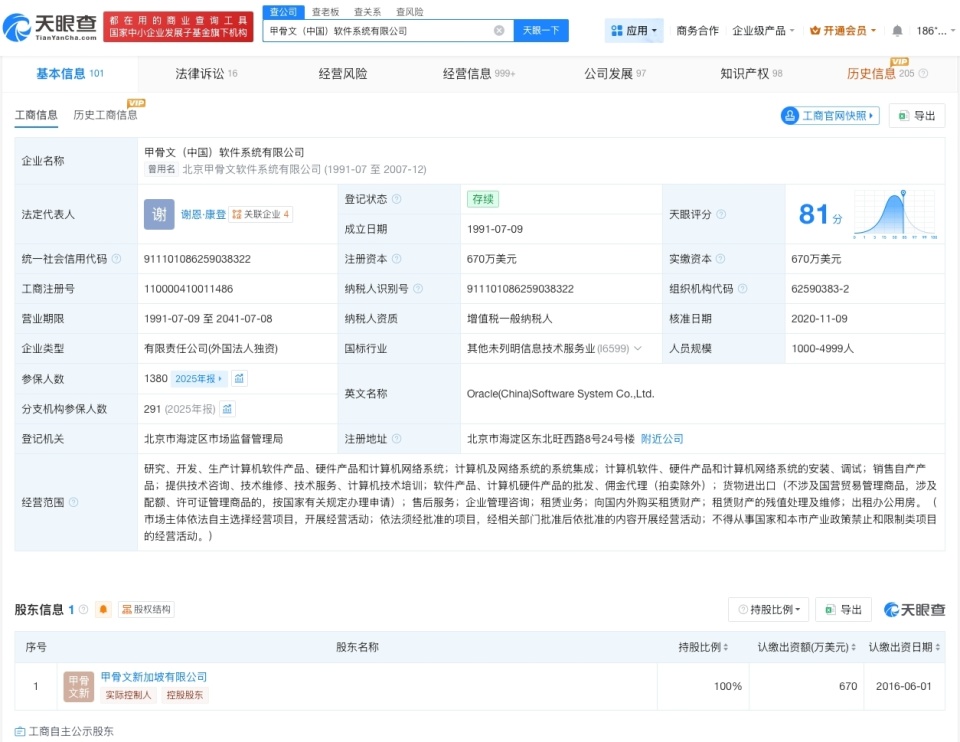
Task: Switch to 查老板 search tab
Action: coord(326,12)
